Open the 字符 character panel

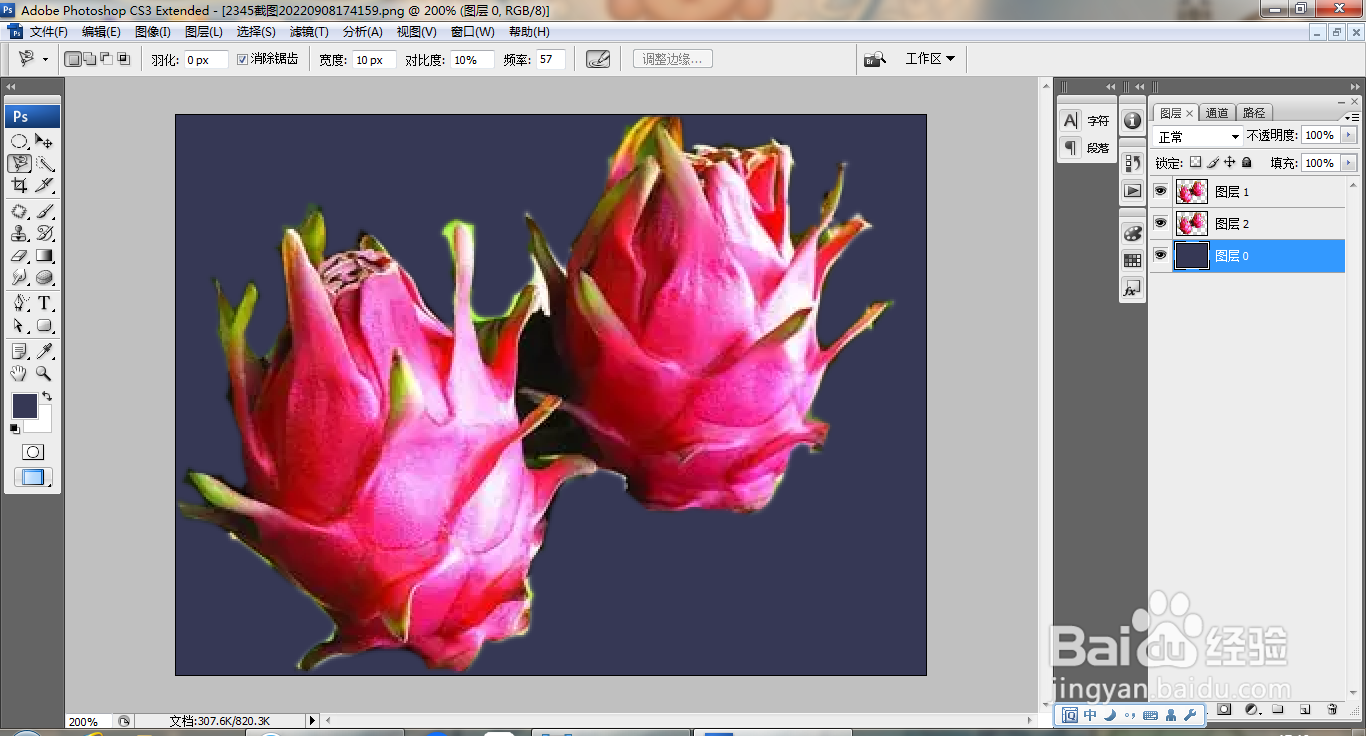(1086, 120)
